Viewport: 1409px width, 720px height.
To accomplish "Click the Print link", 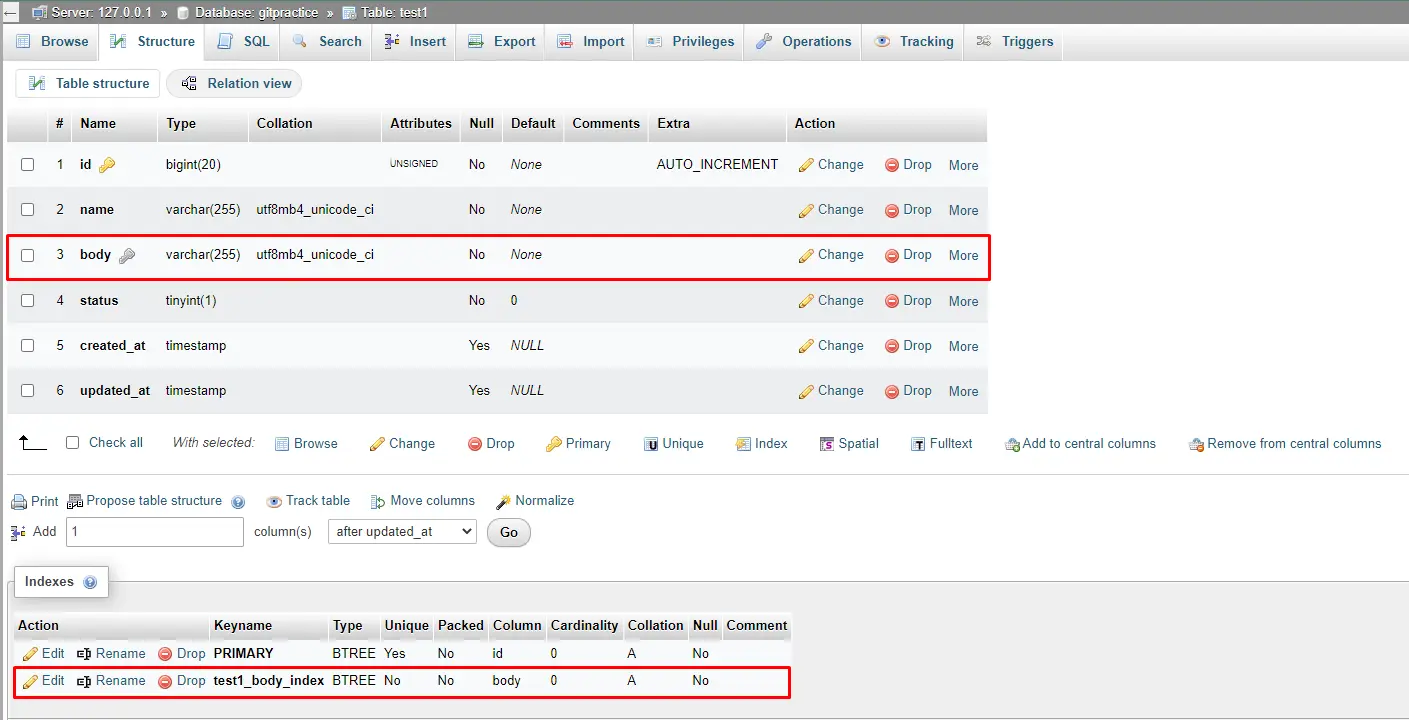I will (35, 501).
